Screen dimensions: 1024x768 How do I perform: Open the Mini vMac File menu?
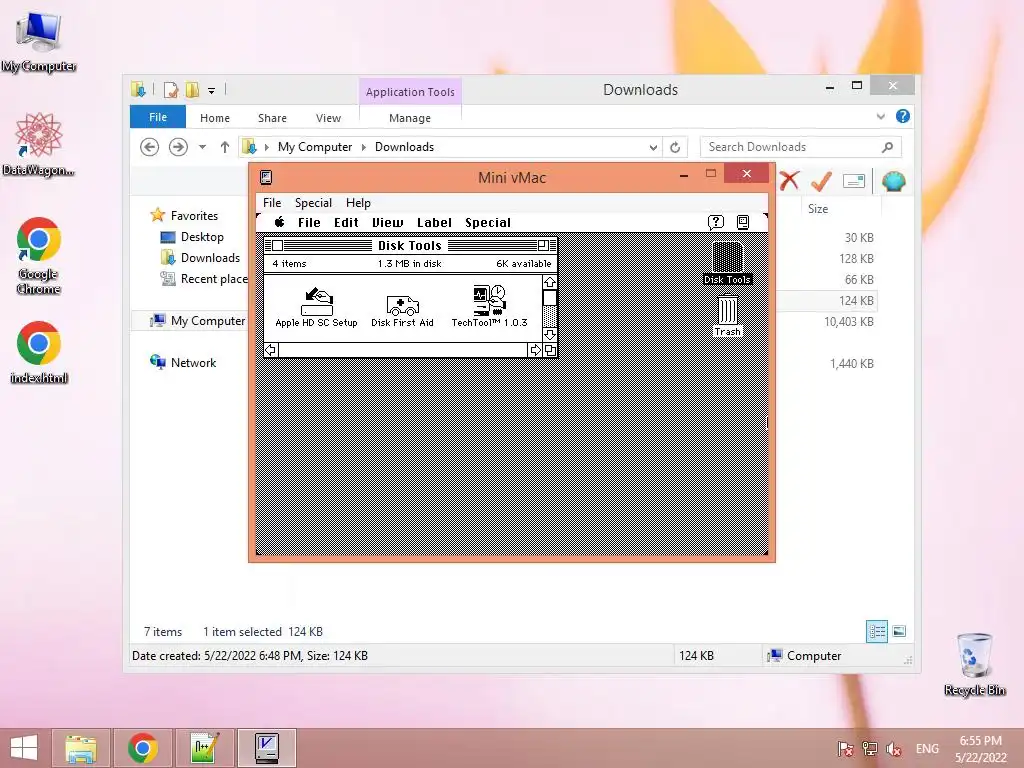click(272, 202)
